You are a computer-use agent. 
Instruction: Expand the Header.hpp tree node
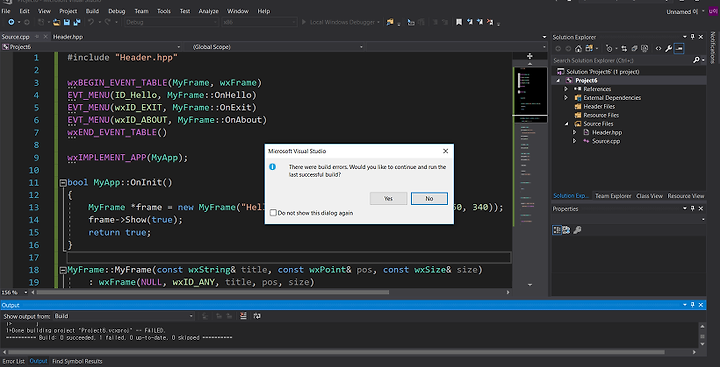(x=574, y=132)
